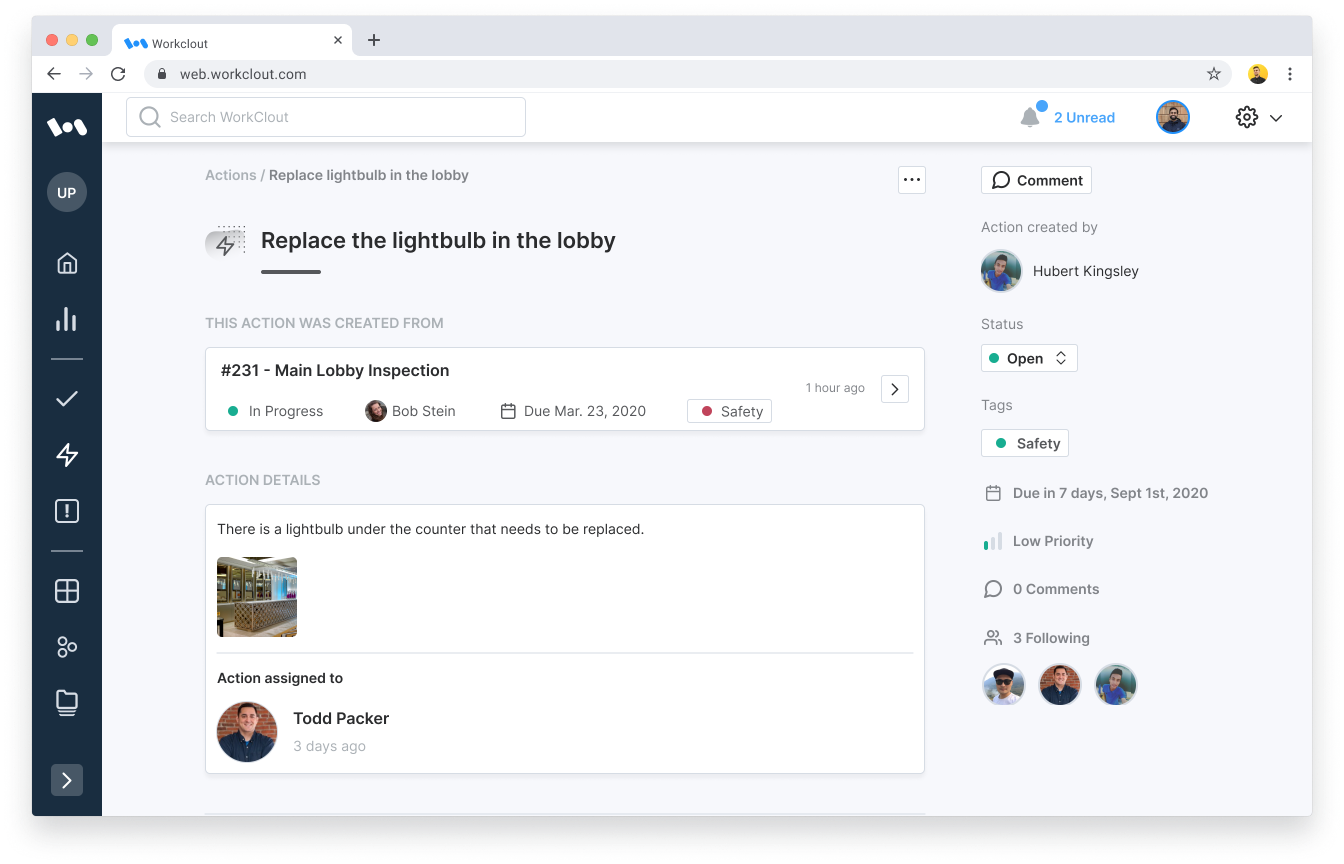The image size is (1344, 864).
Task: Open the bar chart analytics icon
Action: click(67, 320)
